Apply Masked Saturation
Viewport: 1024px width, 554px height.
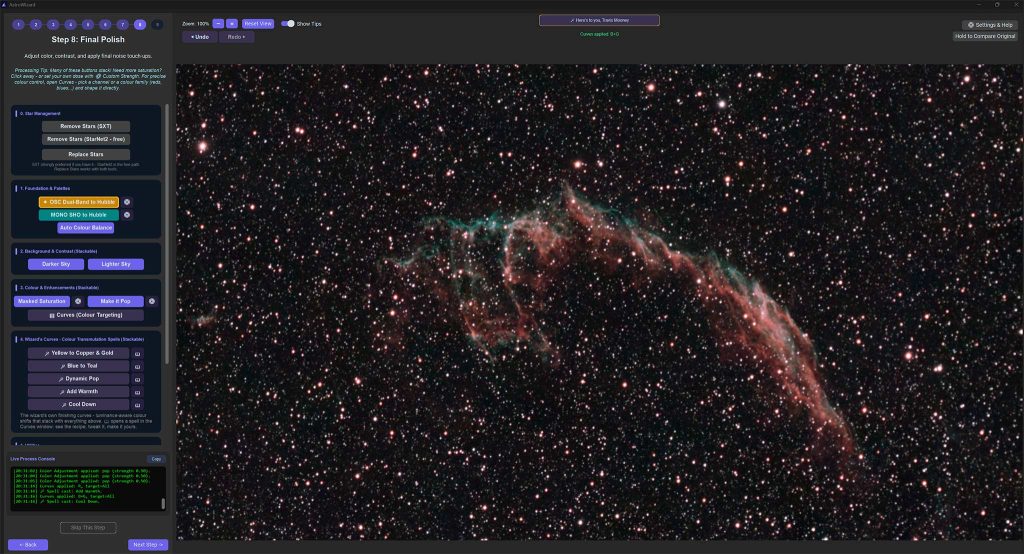coord(42,301)
